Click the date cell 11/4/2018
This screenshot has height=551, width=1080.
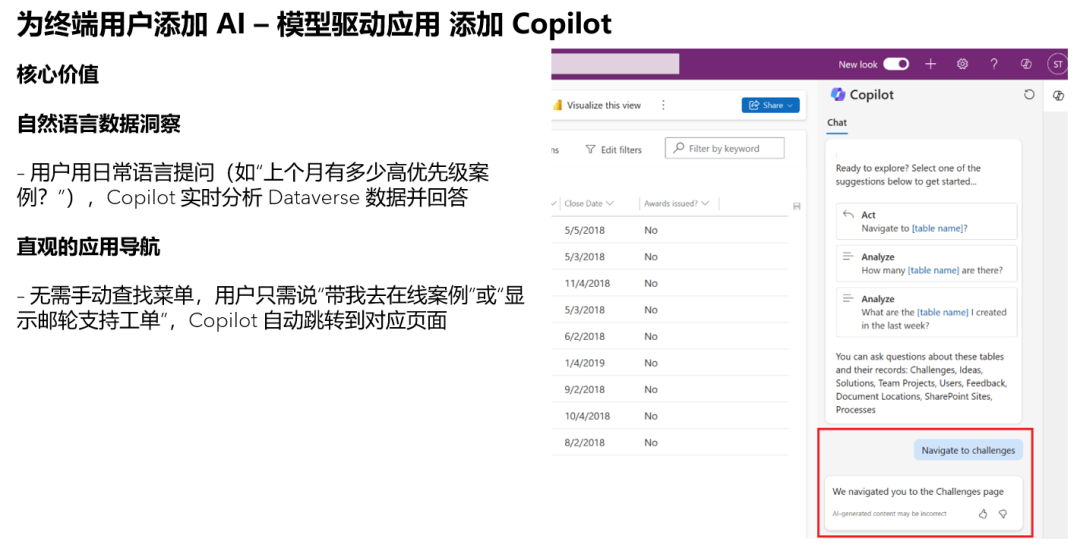click(587, 284)
